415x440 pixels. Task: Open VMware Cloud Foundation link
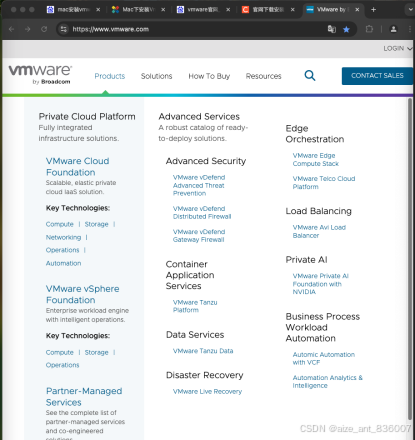click(x=77, y=166)
